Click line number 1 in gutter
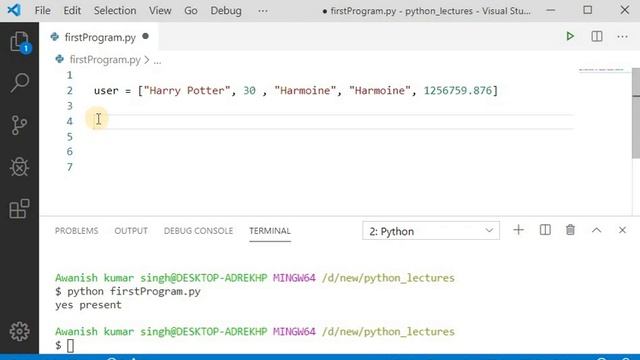The height and width of the screenshot is (360, 640). 69,75
